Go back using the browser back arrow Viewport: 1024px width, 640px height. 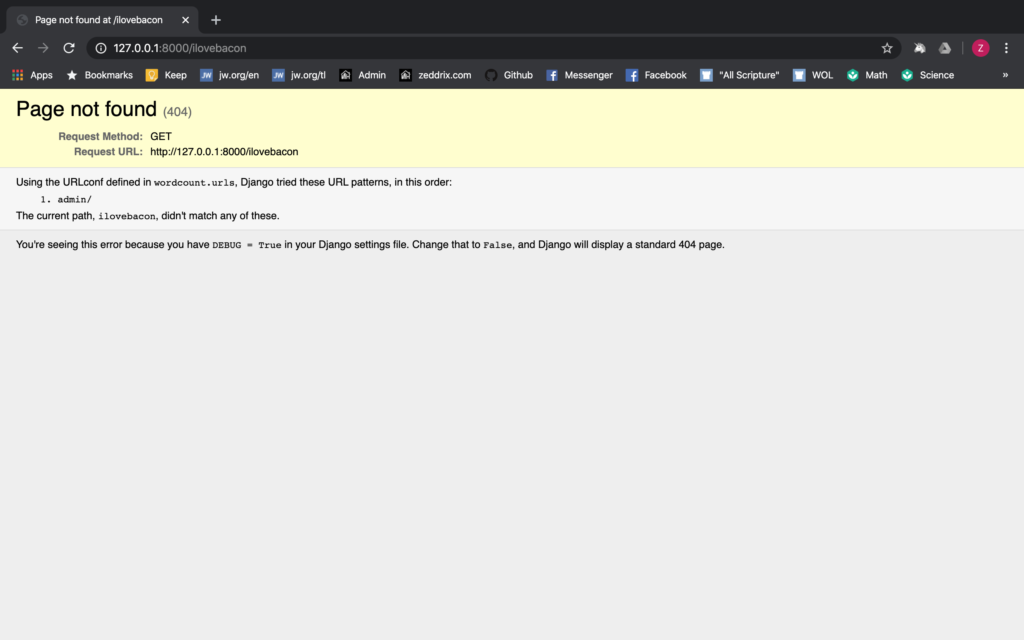point(18,48)
